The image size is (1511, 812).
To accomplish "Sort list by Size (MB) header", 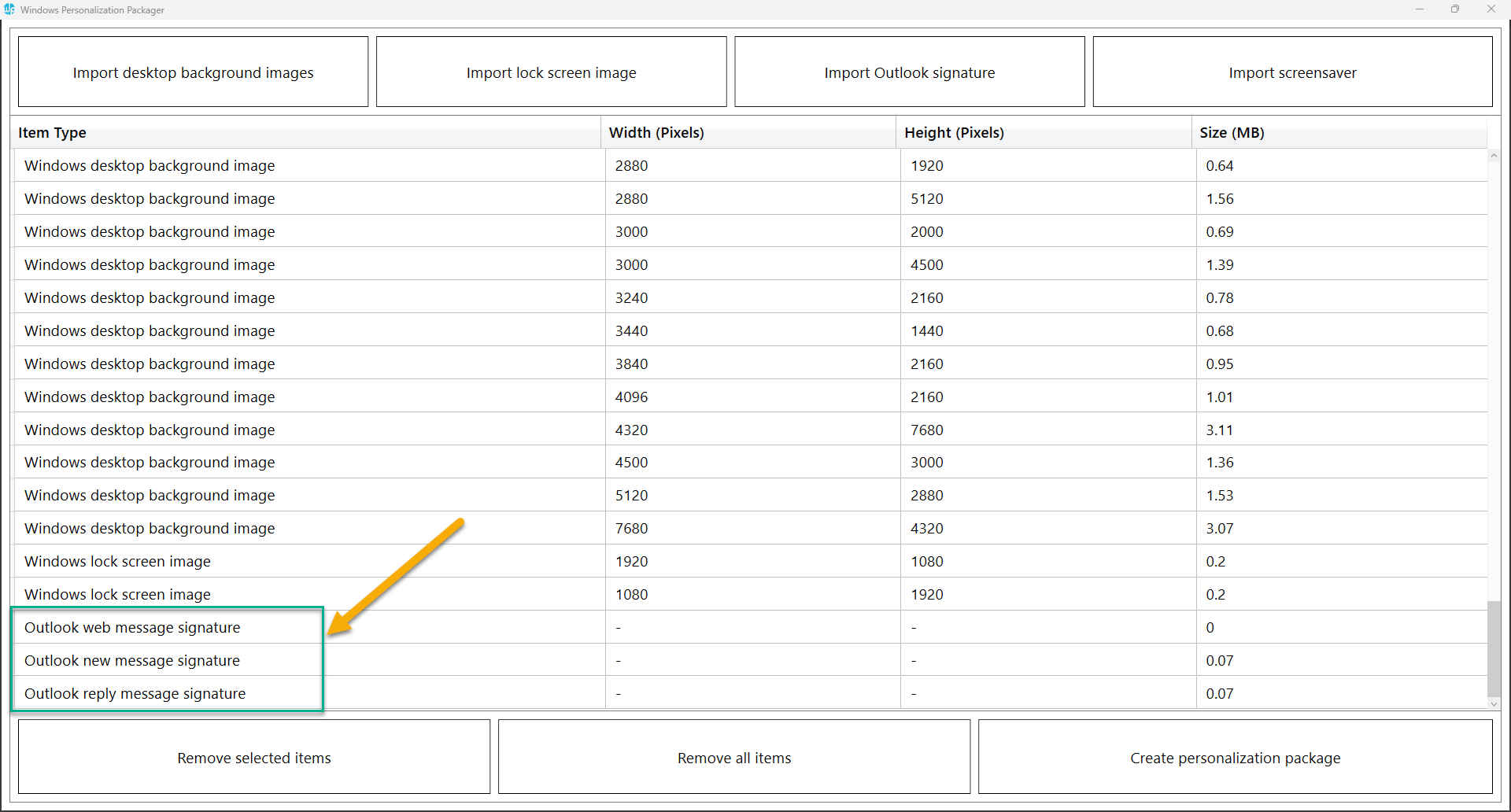I will pos(1338,133).
